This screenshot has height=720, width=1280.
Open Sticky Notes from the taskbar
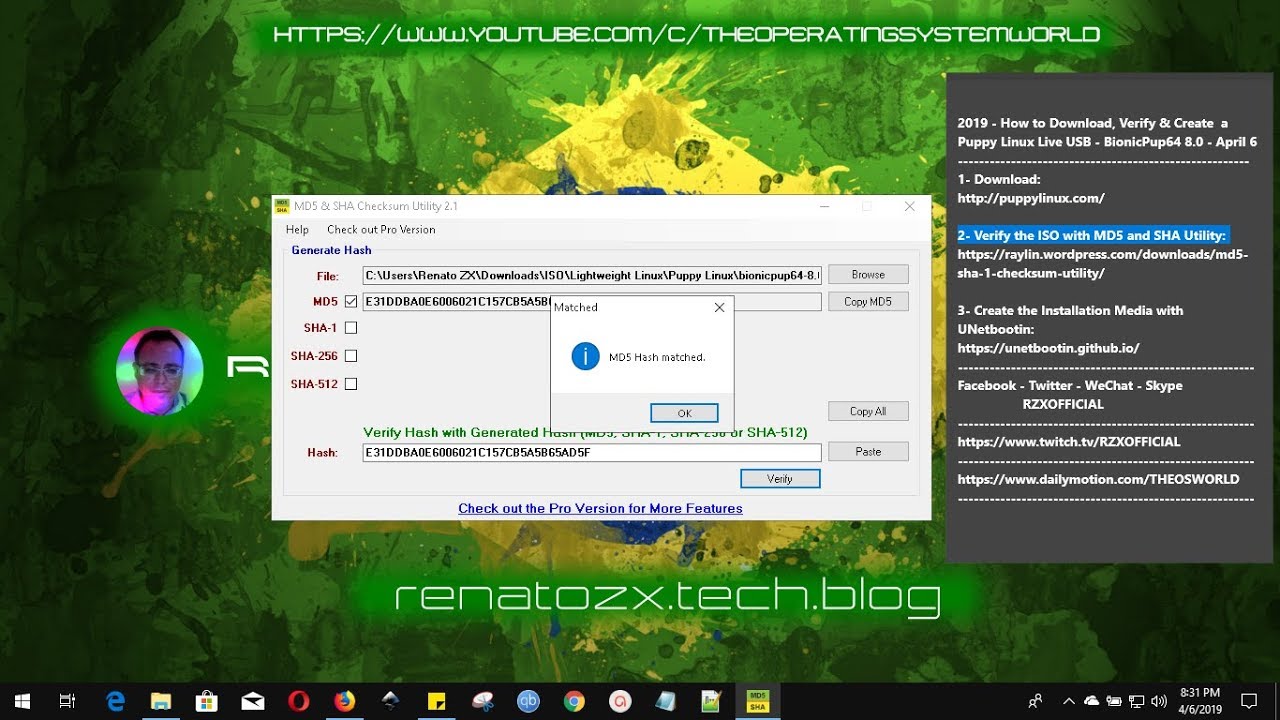point(437,701)
